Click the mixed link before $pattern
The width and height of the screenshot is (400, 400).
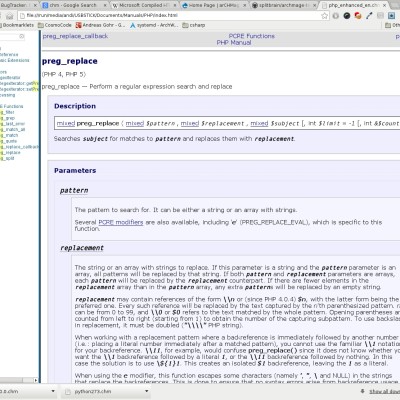click(x=135, y=123)
